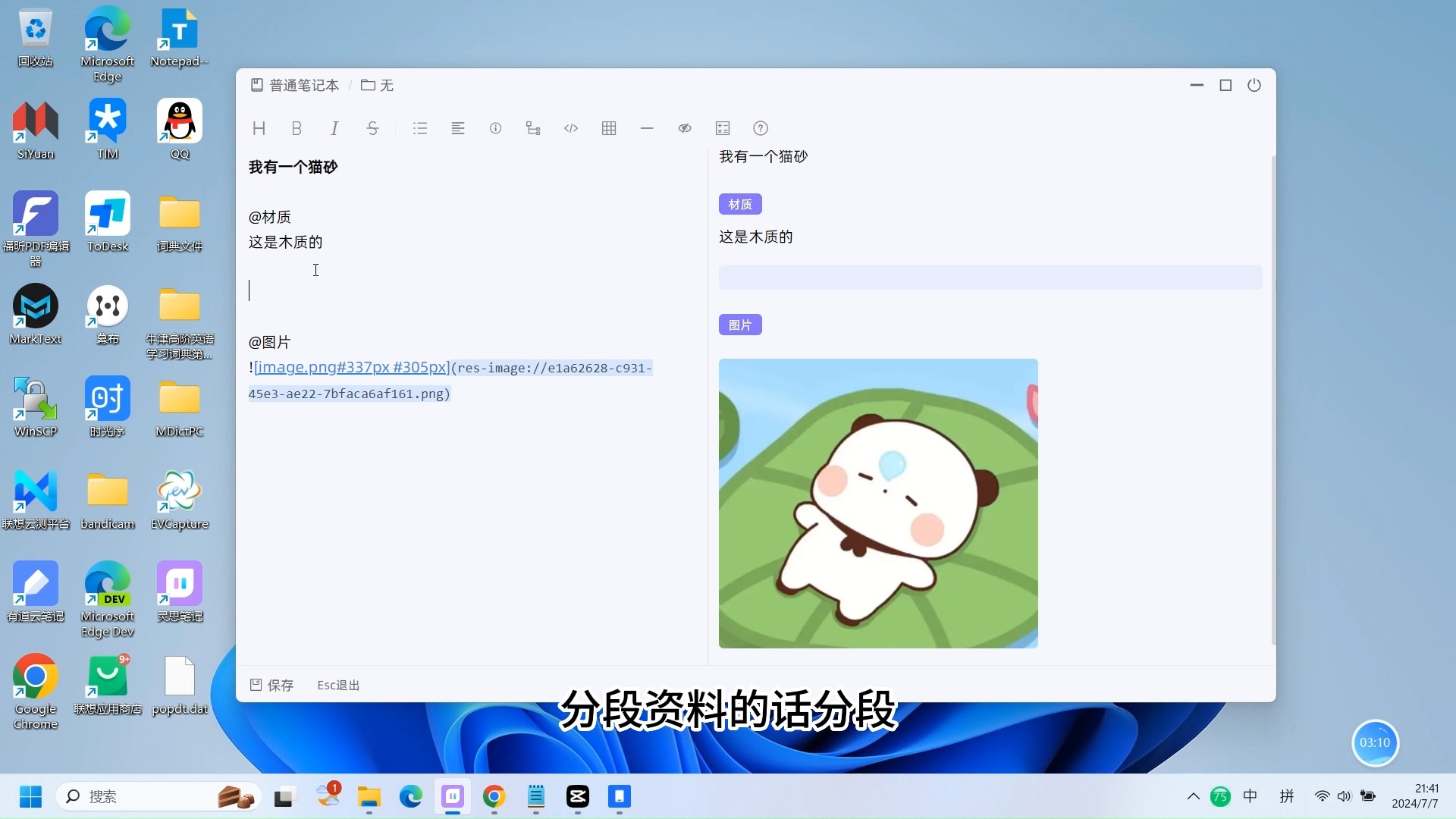Screen dimensions: 1456x819
Task: Click the help question mark icon
Action: click(x=761, y=128)
